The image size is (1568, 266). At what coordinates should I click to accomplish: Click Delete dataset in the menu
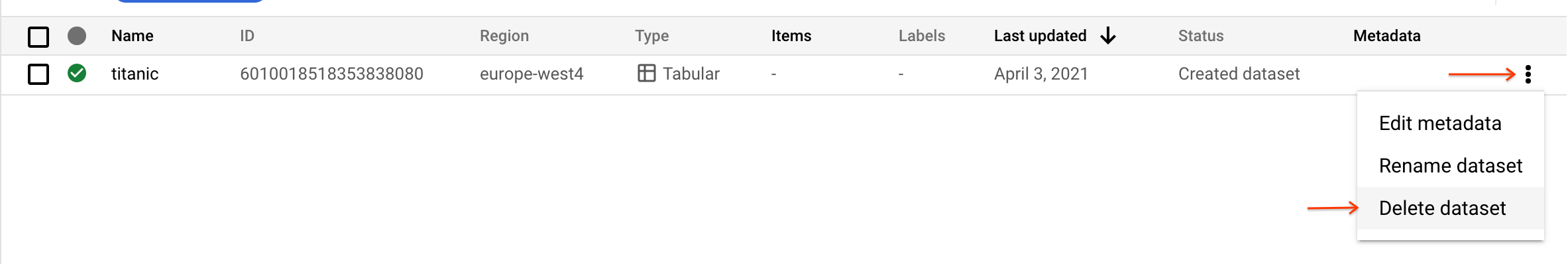[x=1442, y=208]
